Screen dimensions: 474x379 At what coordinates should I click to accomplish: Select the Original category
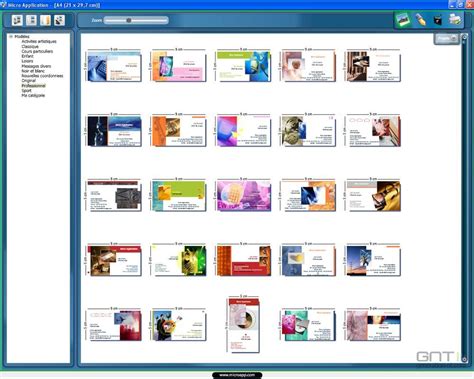point(29,81)
